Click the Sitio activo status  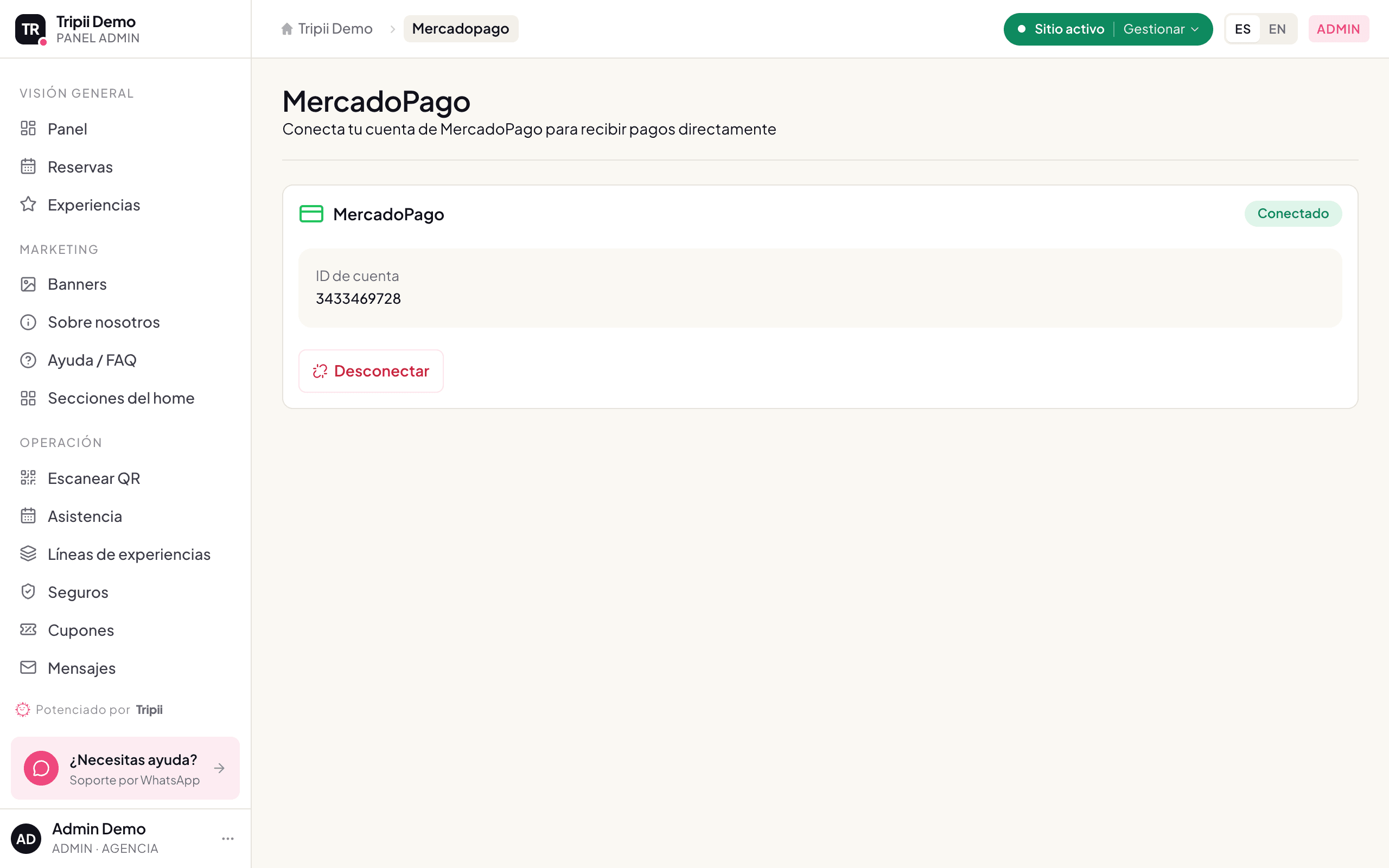[x=1061, y=29]
